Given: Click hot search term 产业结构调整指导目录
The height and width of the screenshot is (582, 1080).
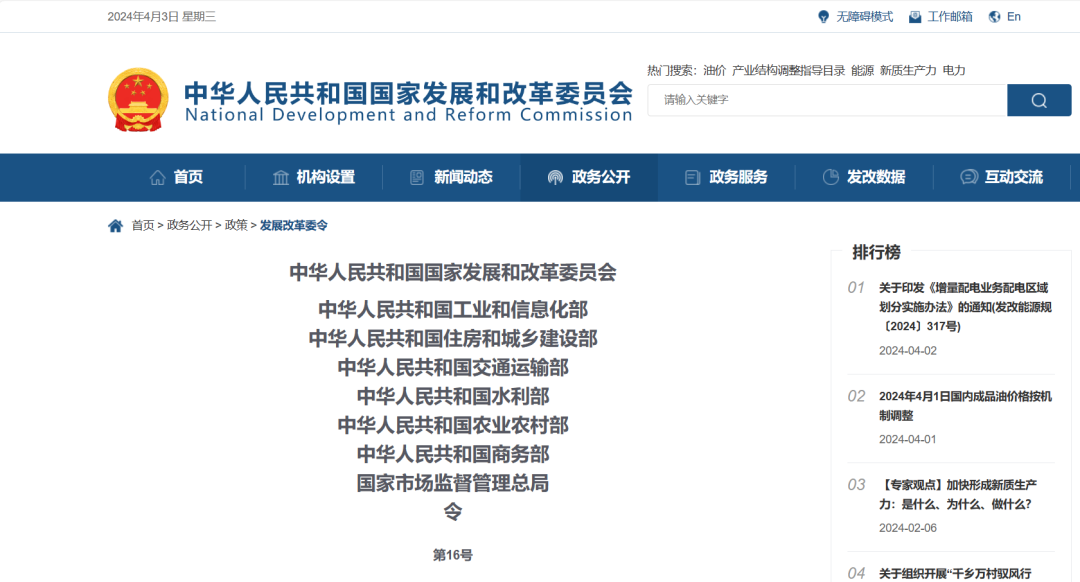Looking at the screenshot, I should pyautogui.click(x=788, y=70).
